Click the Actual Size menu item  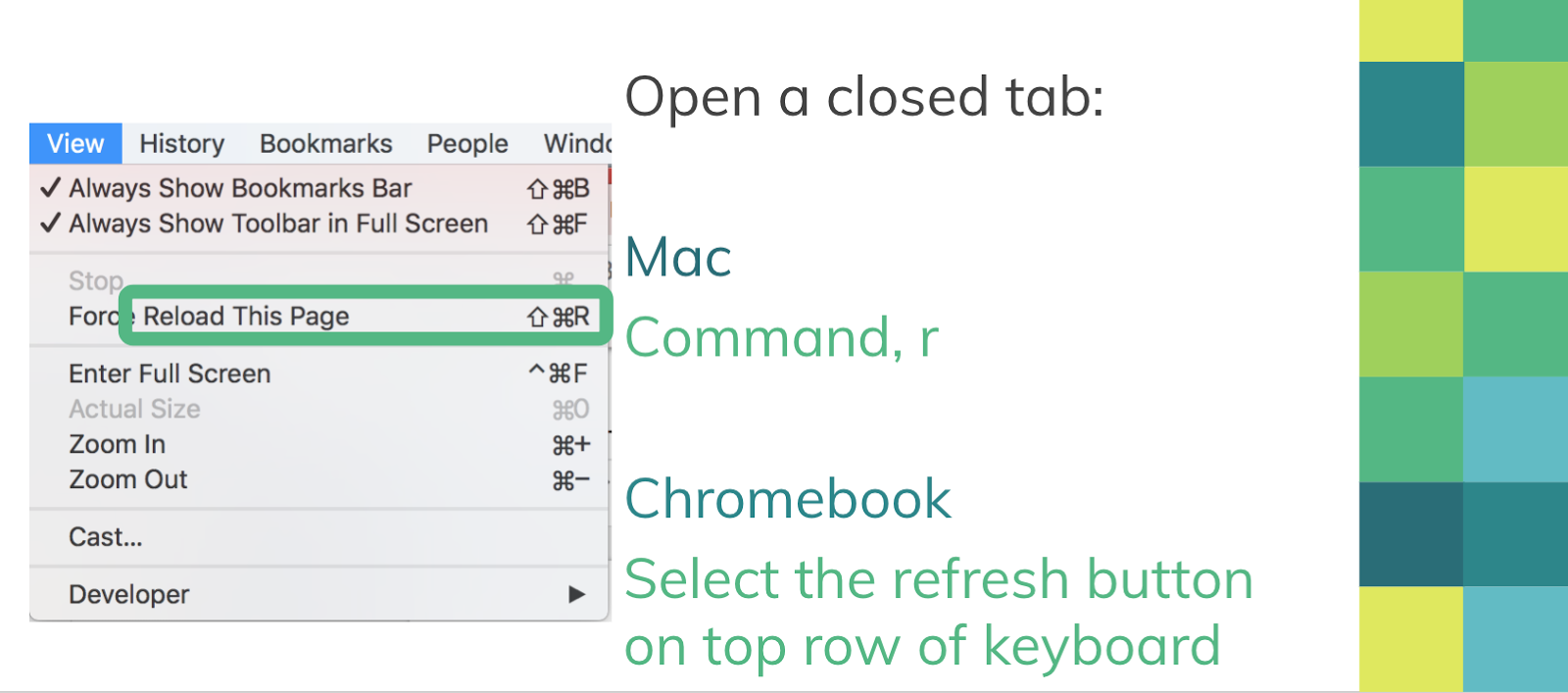(x=134, y=409)
